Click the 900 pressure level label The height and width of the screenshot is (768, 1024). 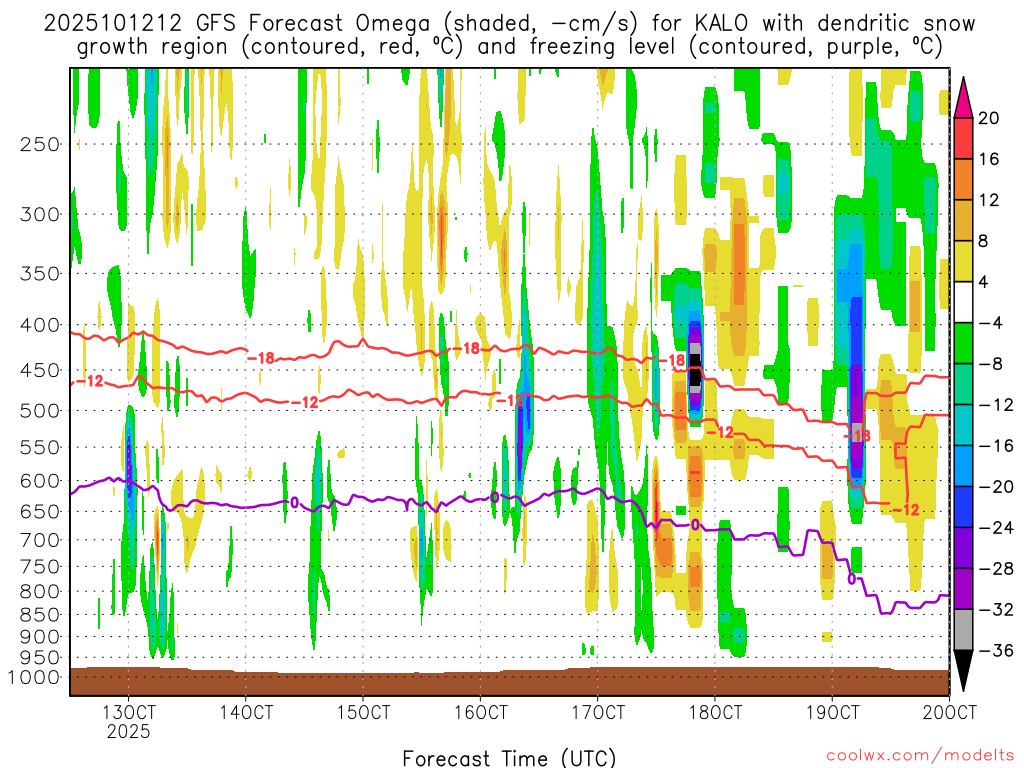coord(40,637)
